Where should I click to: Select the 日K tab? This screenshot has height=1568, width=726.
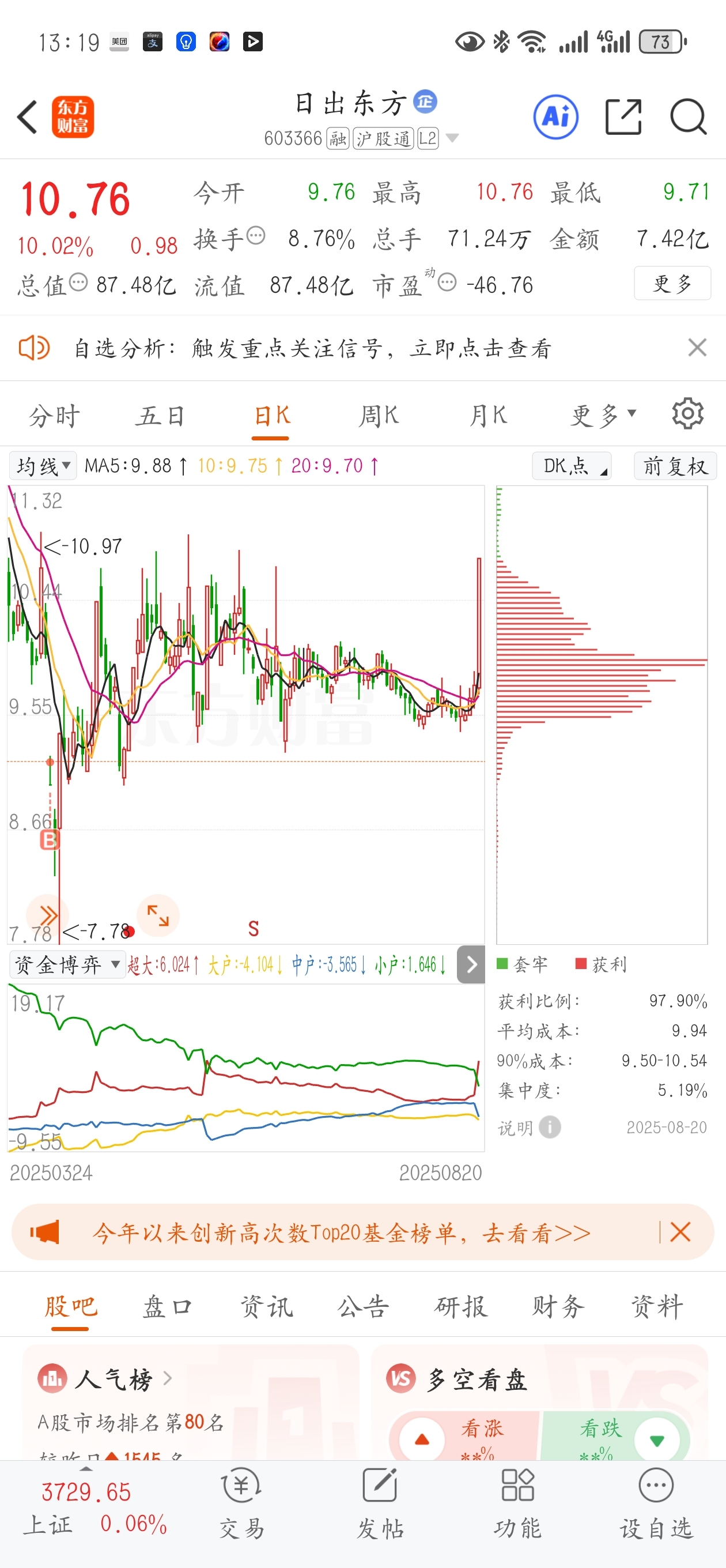point(271,416)
